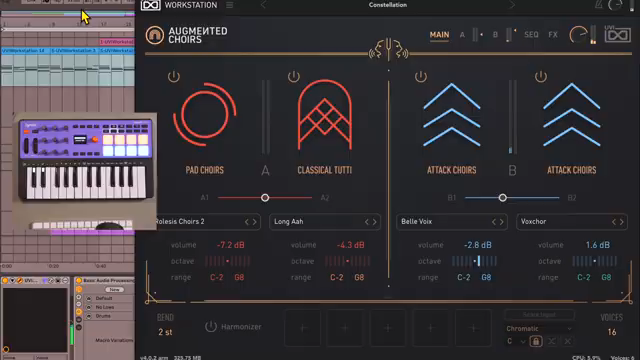Enable the Harmonizer power button

pos(211,327)
